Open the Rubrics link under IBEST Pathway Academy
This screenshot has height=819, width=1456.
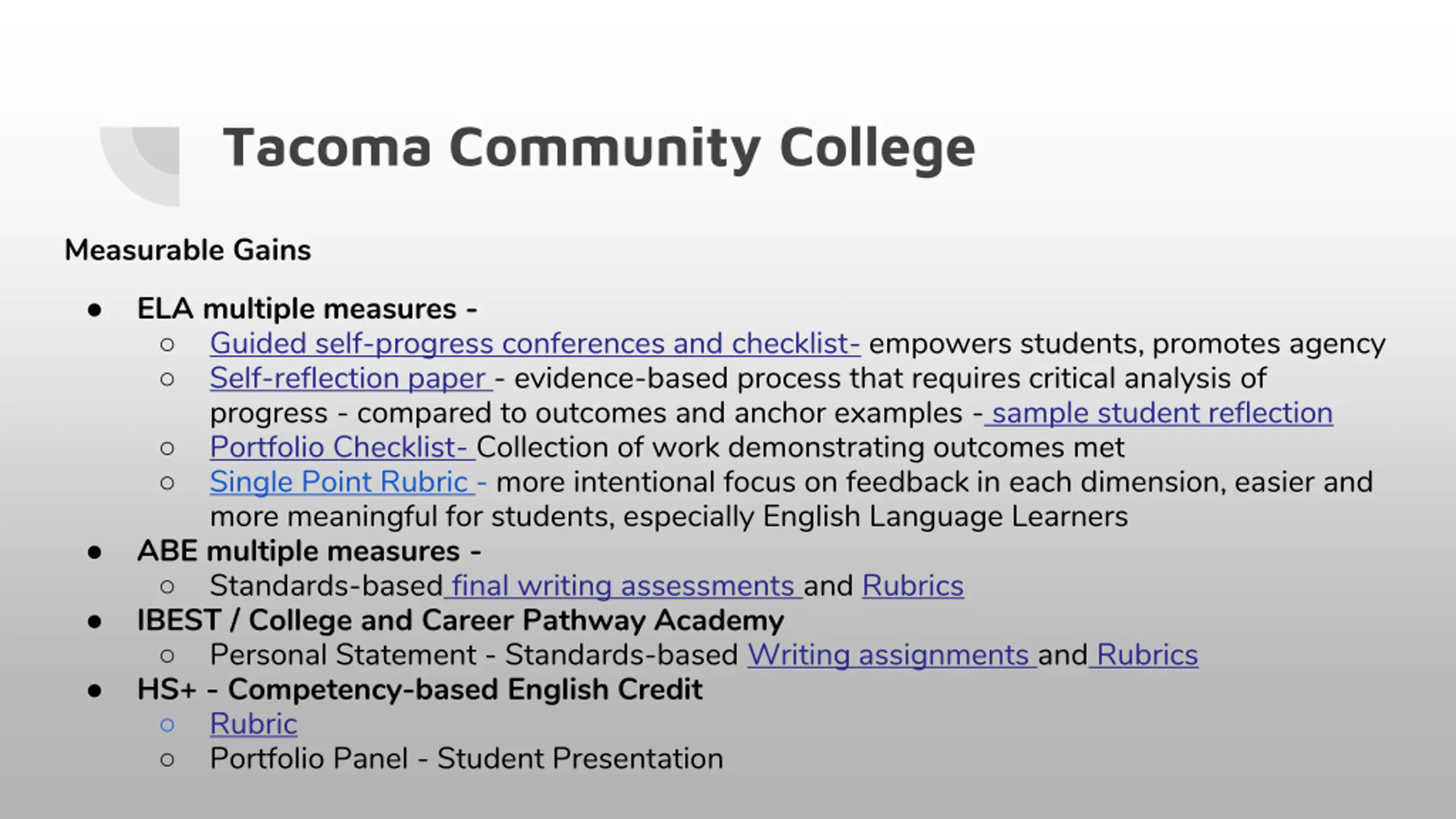(1144, 655)
